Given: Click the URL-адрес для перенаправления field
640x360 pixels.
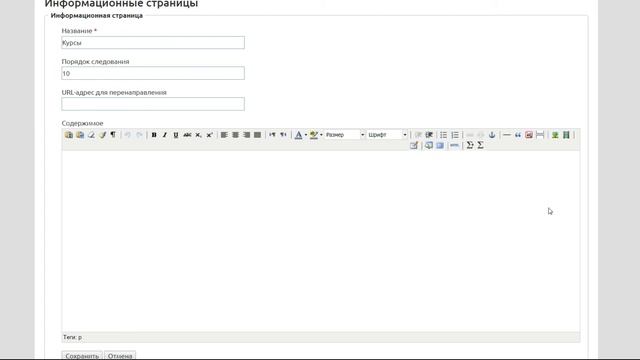Looking at the screenshot, I should pyautogui.click(x=153, y=104).
